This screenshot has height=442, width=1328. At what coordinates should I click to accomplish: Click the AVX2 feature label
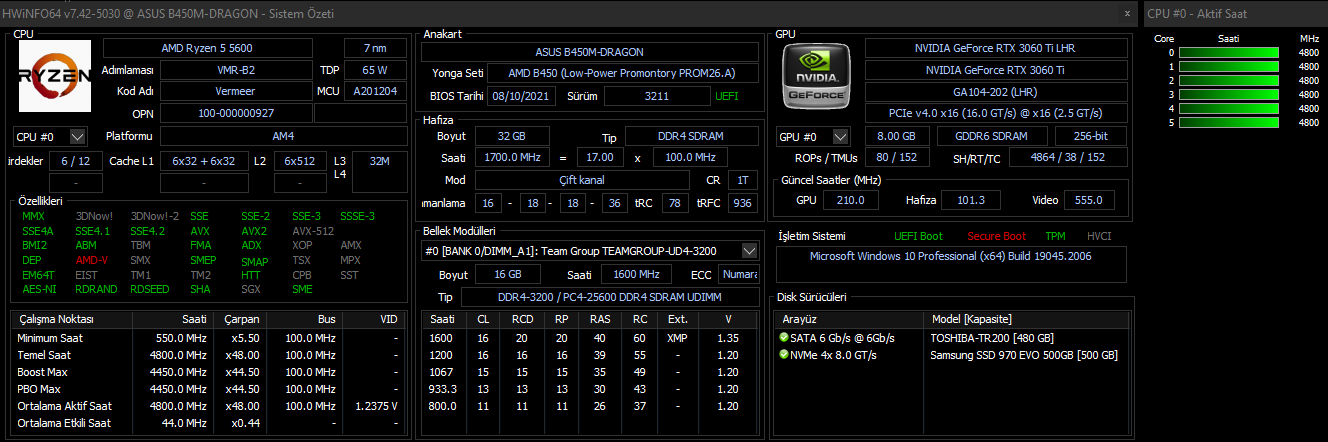point(254,230)
